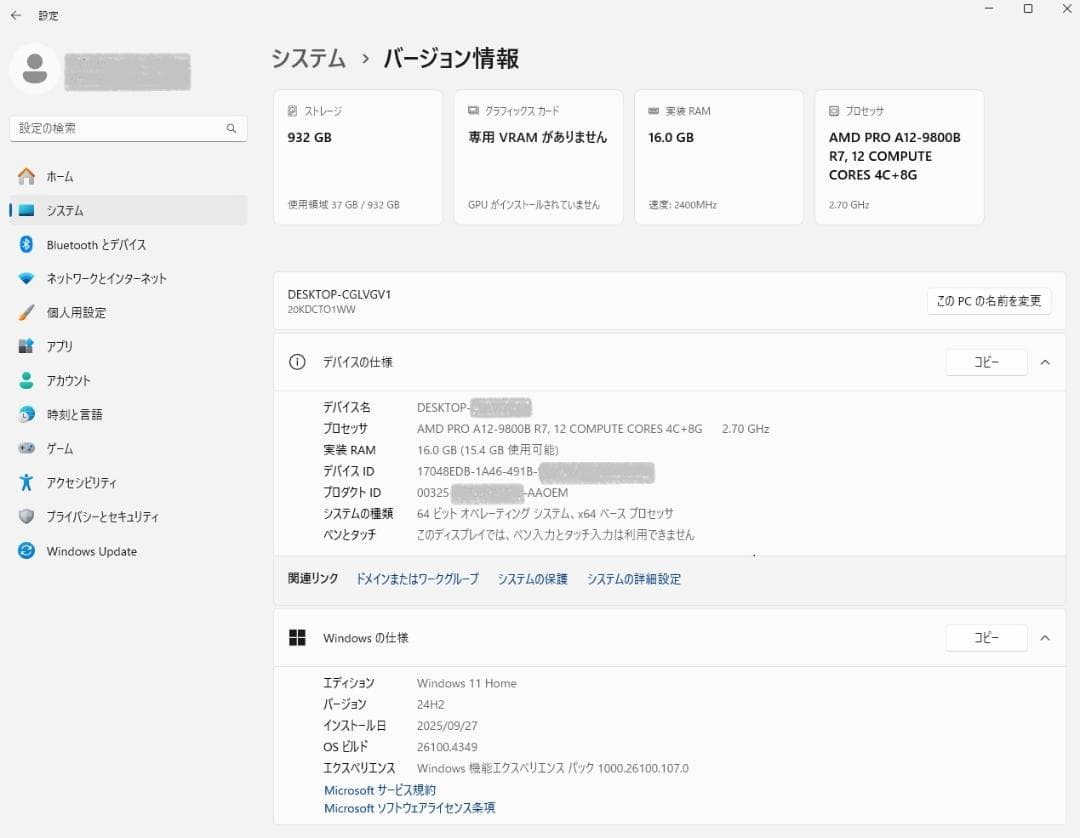Collapse the Windows の仕様 section chevron
1080x838 pixels.
[x=1045, y=638]
